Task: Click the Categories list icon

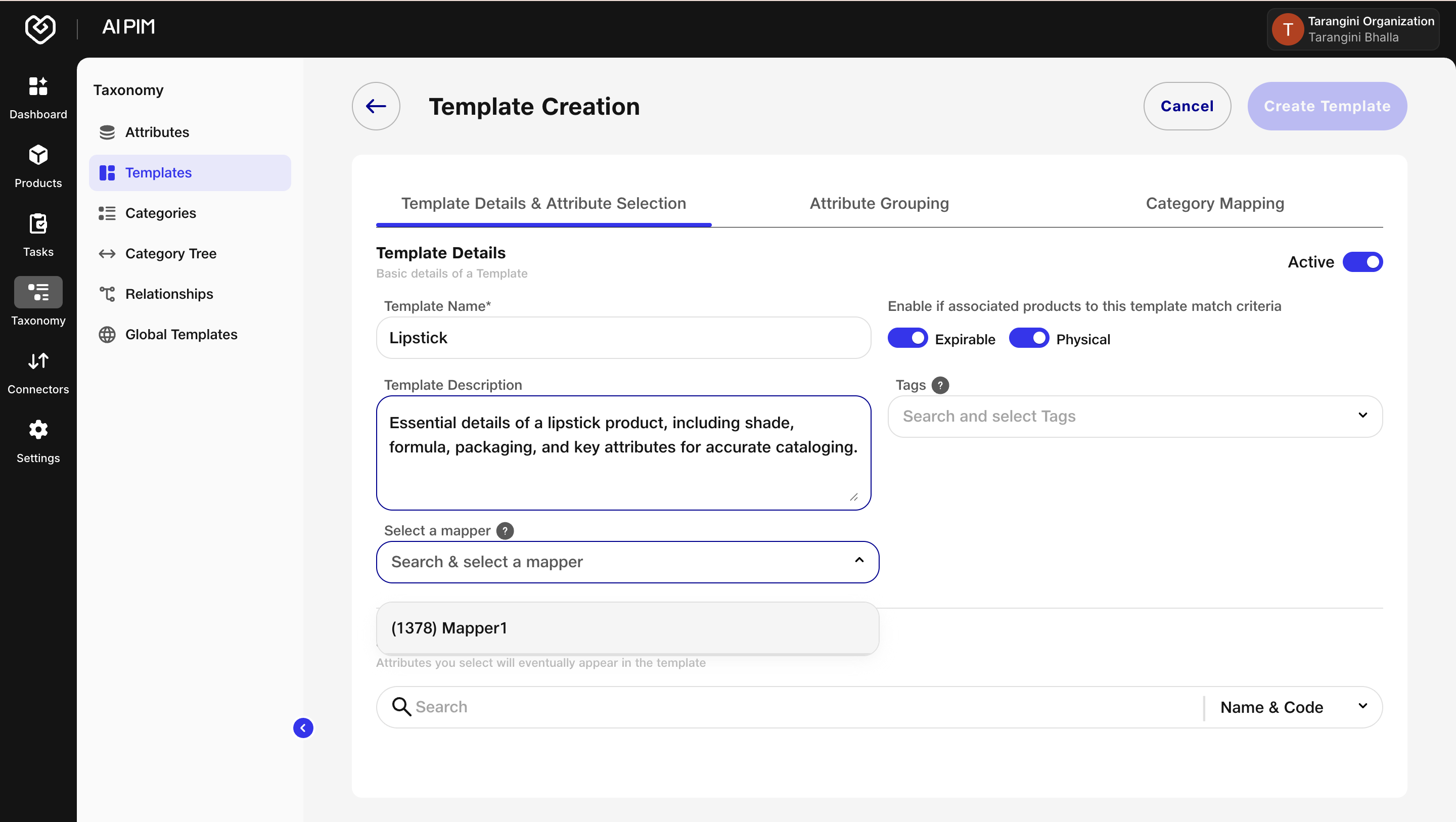Action: 107,213
